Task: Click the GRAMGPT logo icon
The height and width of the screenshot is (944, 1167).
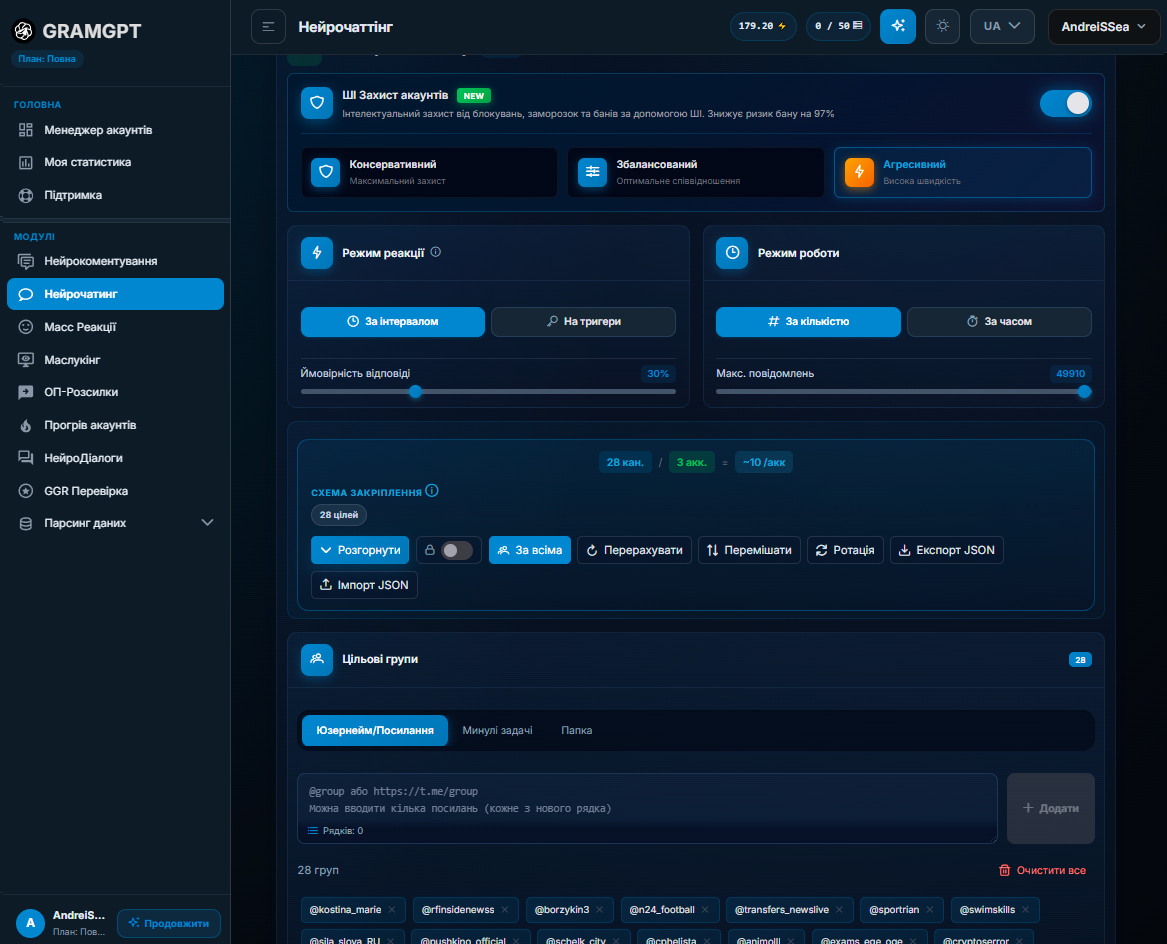Action: click(x=24, y=31)
